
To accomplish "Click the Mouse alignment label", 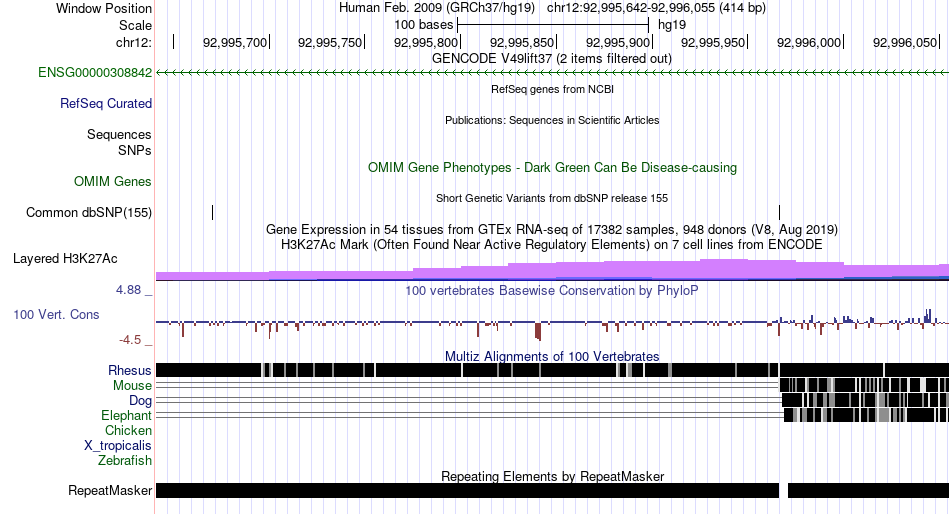I will coord(132,386).
